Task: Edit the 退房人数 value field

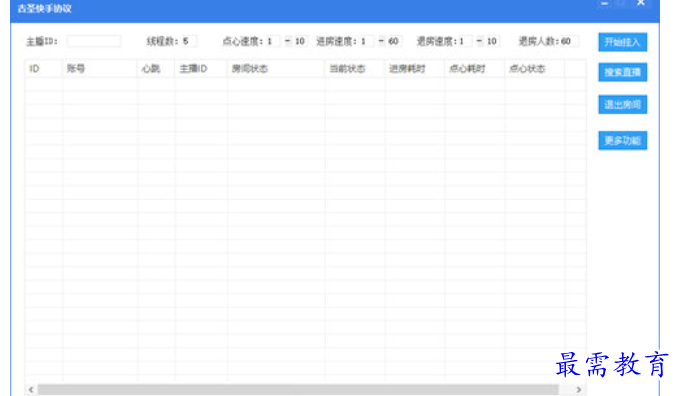Action: click(x=569, y=41)
